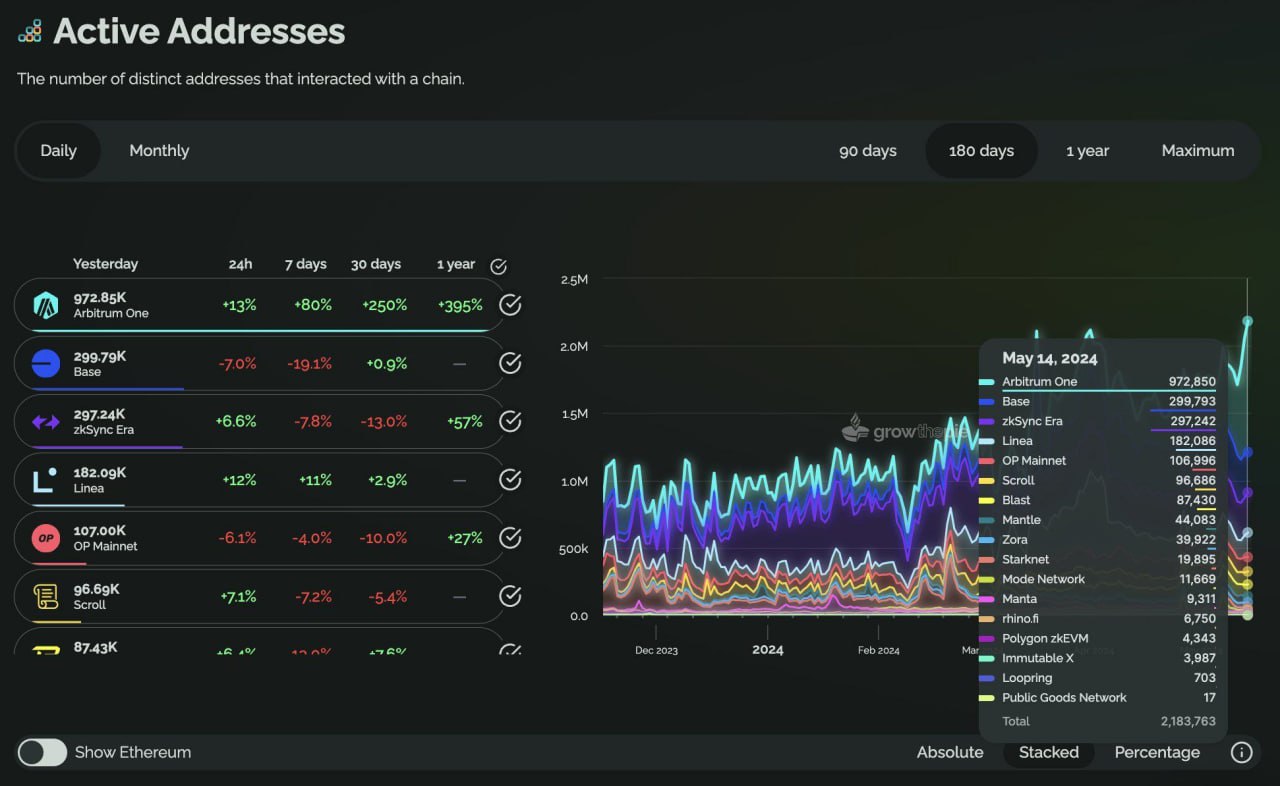
Task: Uncheck the Arbitrum One row checkmark
Action: click(x=510, y=305)
